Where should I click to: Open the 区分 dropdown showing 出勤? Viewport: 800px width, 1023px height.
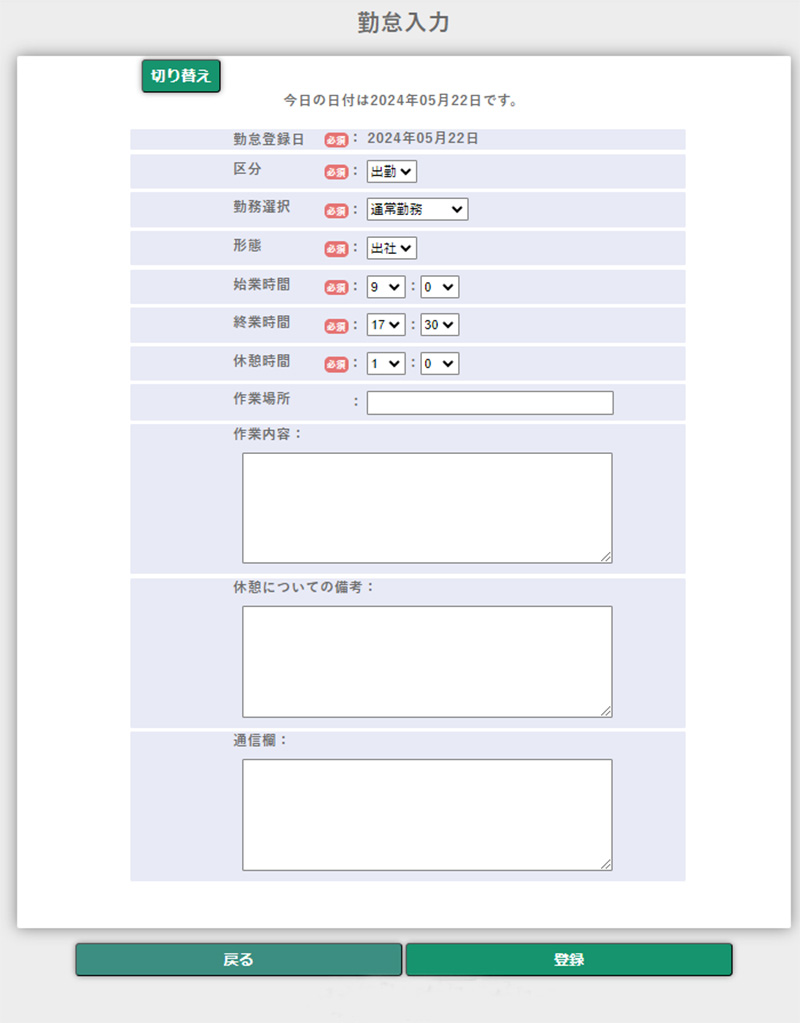coord(392,172)
